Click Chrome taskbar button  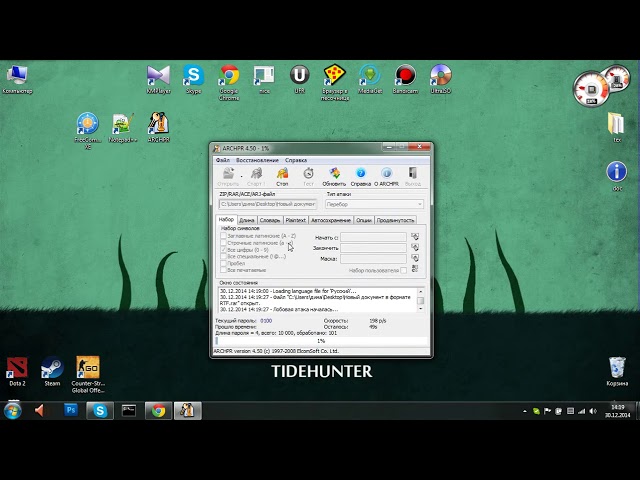tap(158, 411)
